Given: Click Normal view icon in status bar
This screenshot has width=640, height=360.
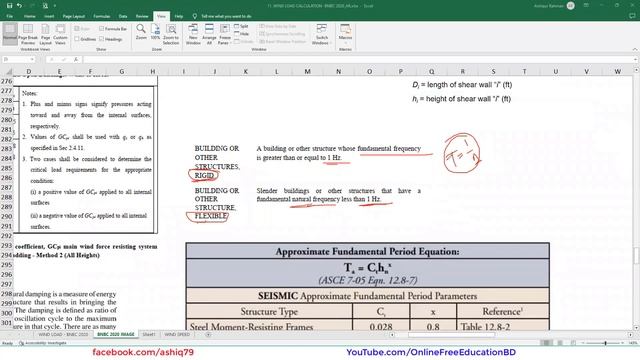Looking at the screenshot, I should pos(546,343).
